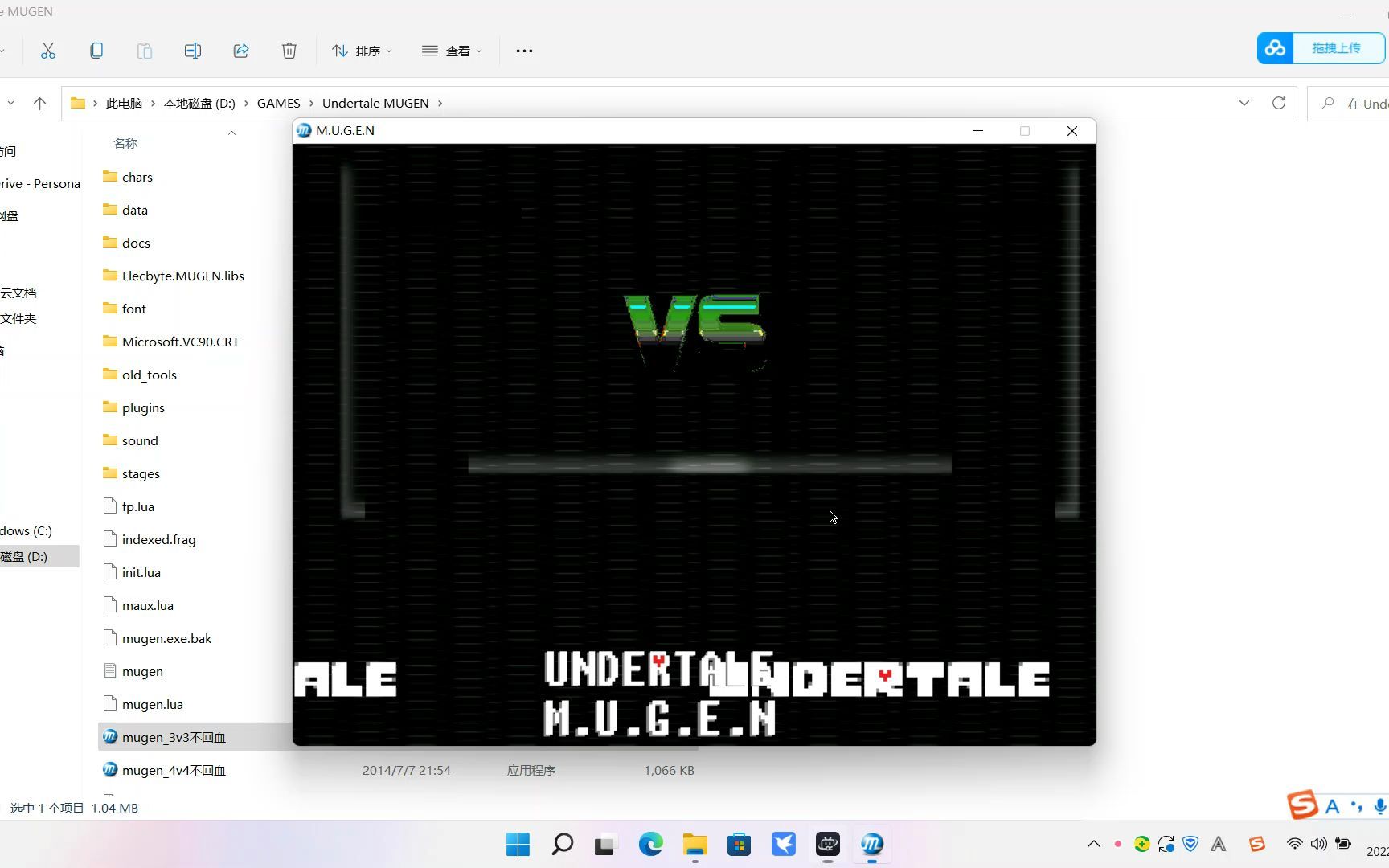Open OneDrive - Personal in sidebar
This screenshot has height=868, width=1389.
40,183
